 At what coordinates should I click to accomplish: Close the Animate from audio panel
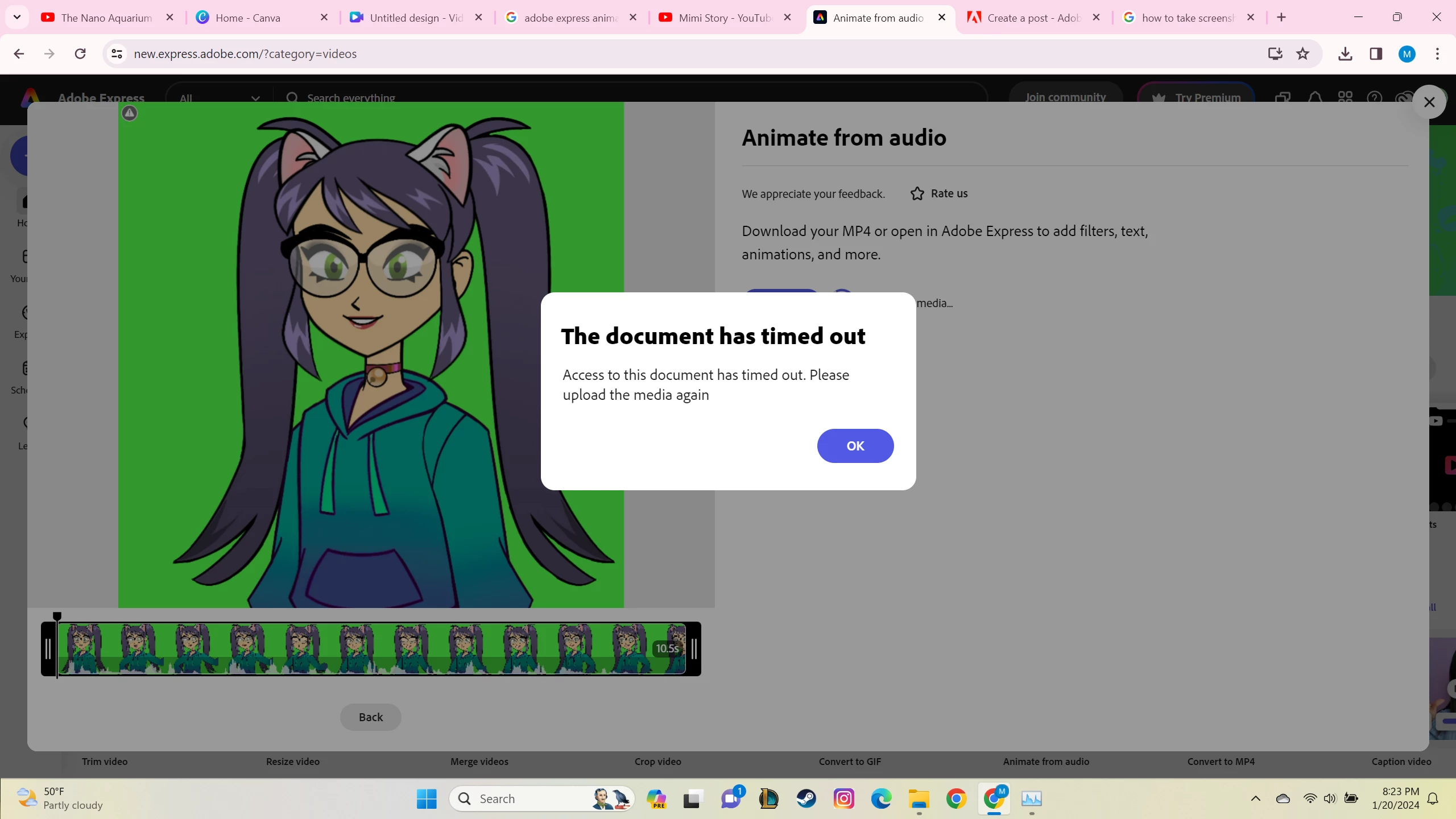[1429, 102]
